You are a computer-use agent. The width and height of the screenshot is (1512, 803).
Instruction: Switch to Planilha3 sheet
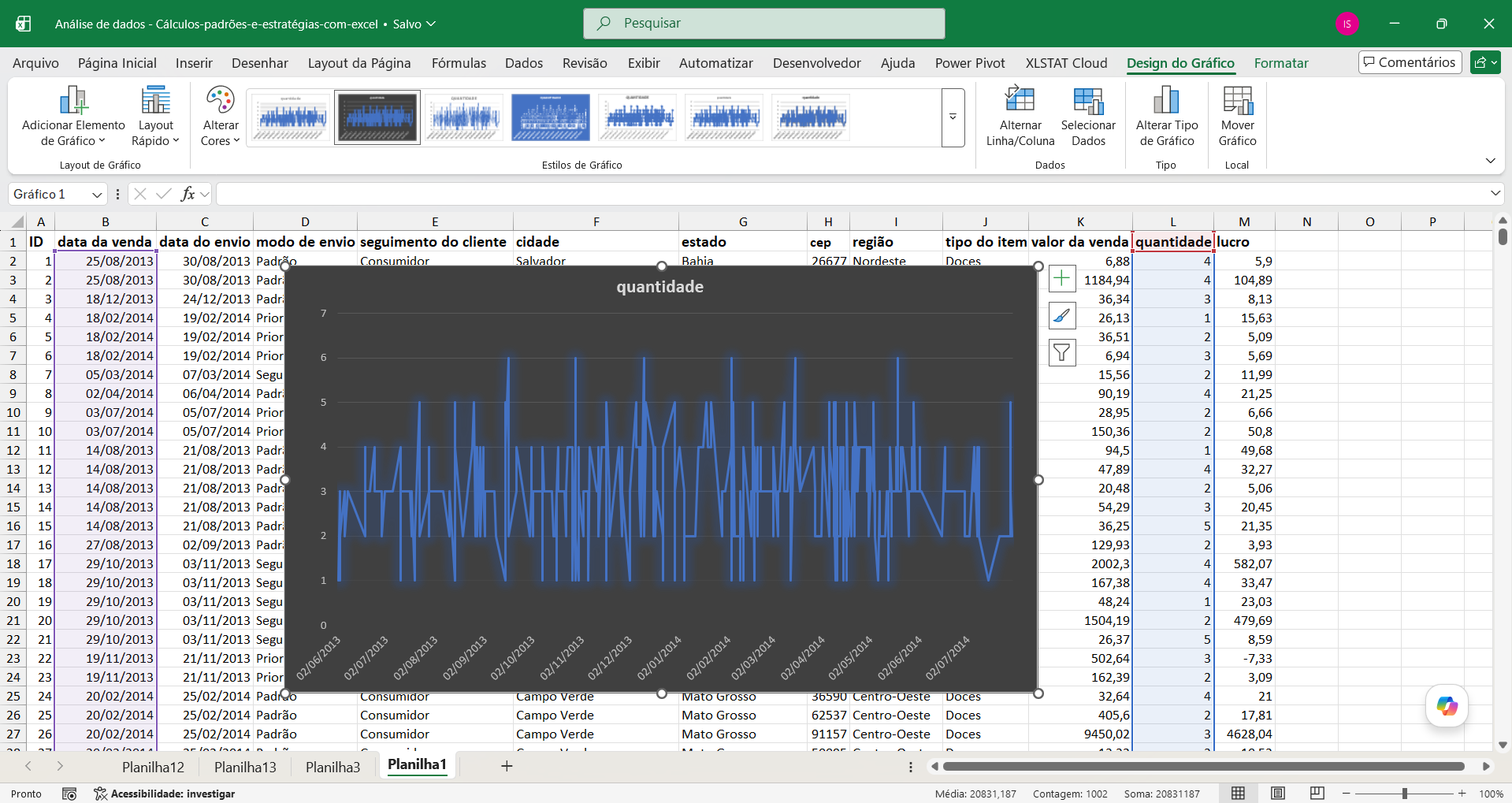pos(332,767)
